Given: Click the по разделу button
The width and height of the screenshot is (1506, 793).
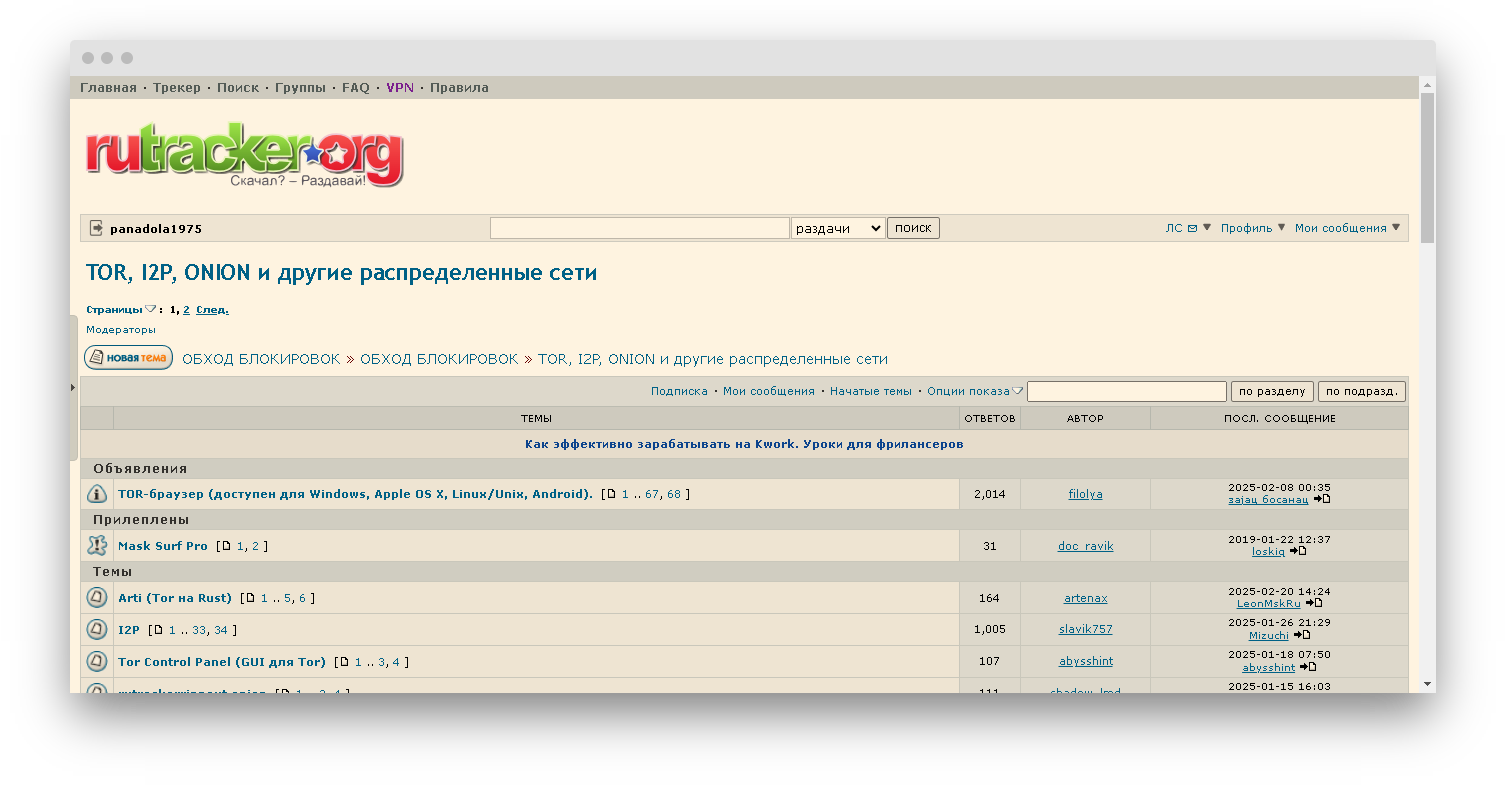Looking at the screenshot, I should click(x=1273, y=391).
